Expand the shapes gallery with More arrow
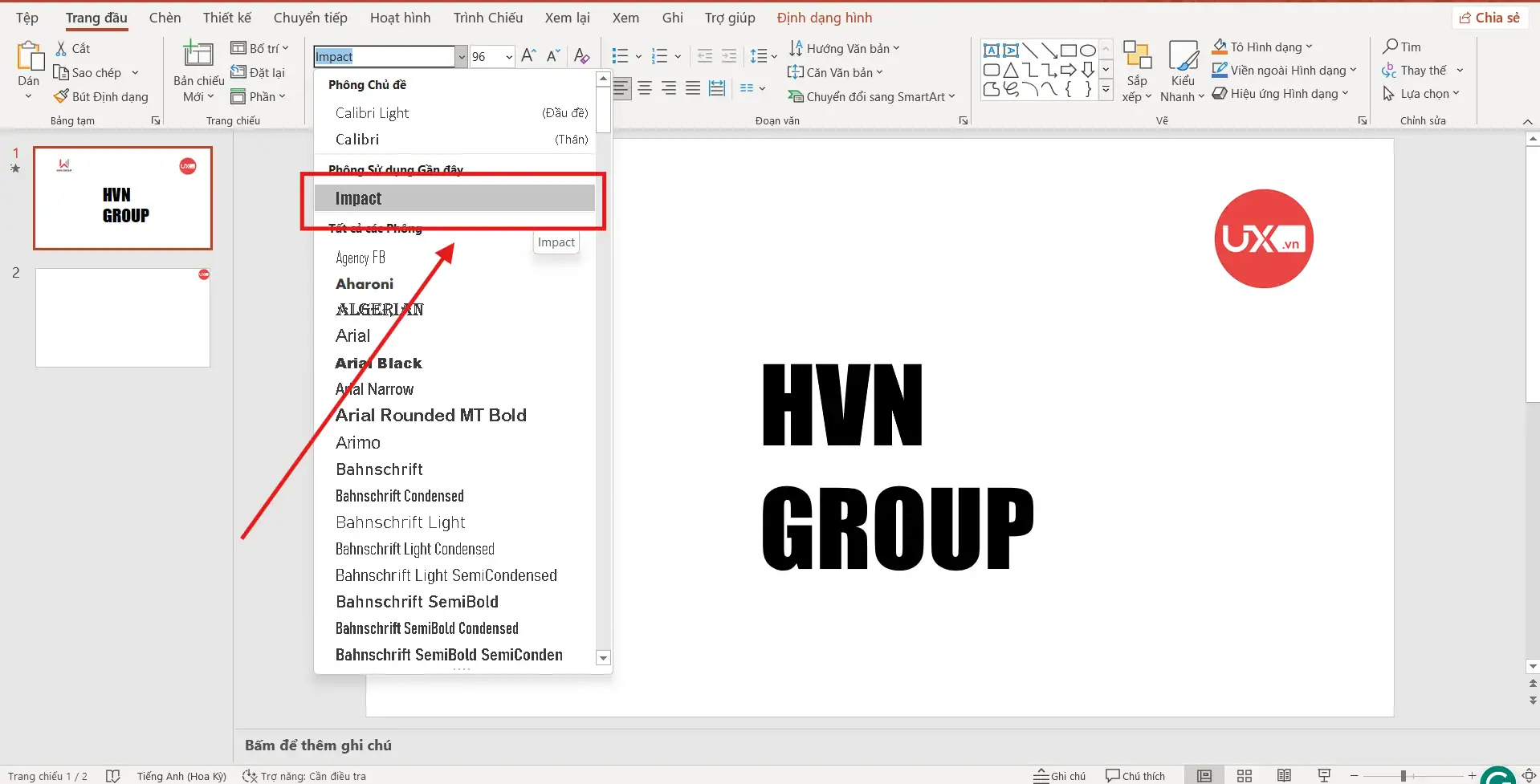This screenshot has height=784, width=1540. pyautogui.click(x=1106, y=89)
